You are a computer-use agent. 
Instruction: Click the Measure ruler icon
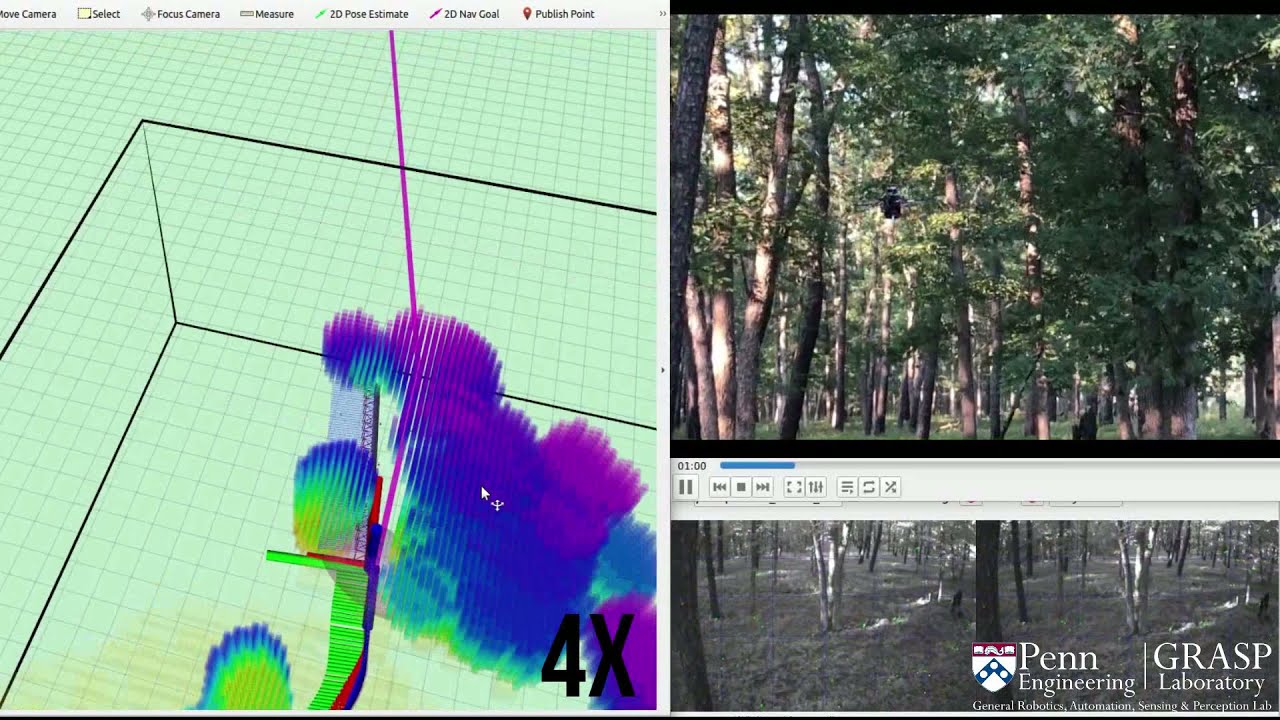pos(246,14)
